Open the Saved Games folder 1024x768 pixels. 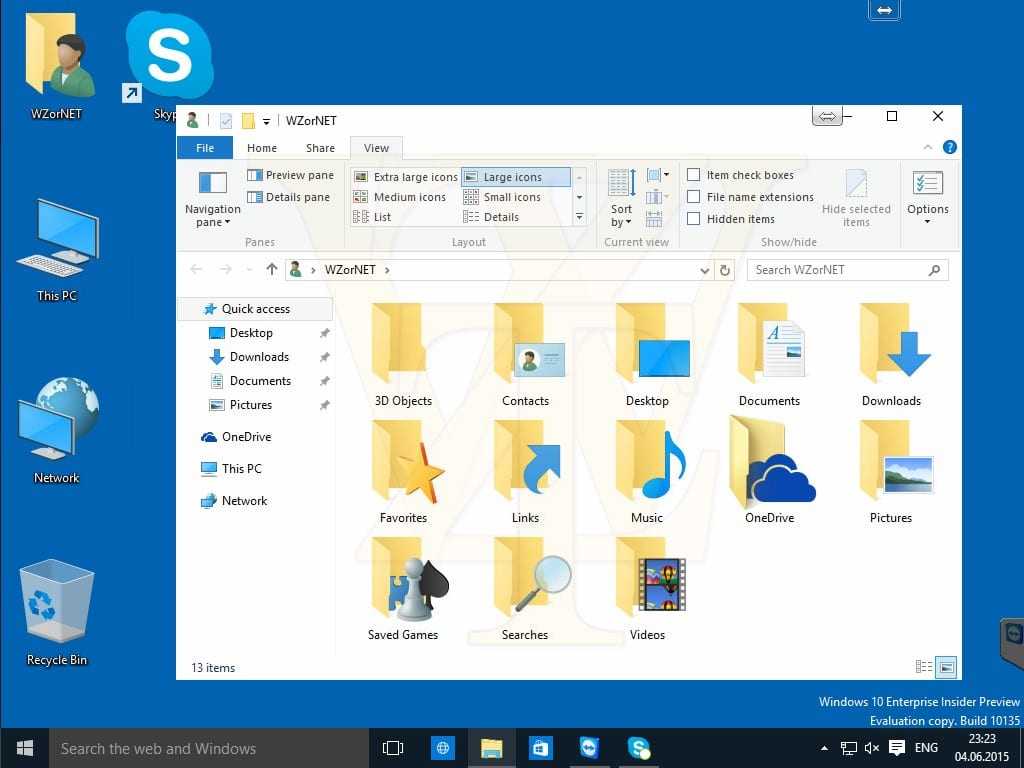(x=403, y=590)
